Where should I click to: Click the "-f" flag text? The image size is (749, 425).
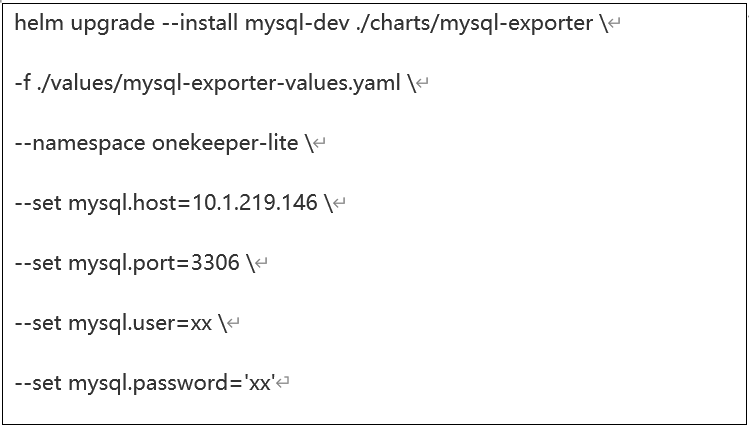click(23, 83)
